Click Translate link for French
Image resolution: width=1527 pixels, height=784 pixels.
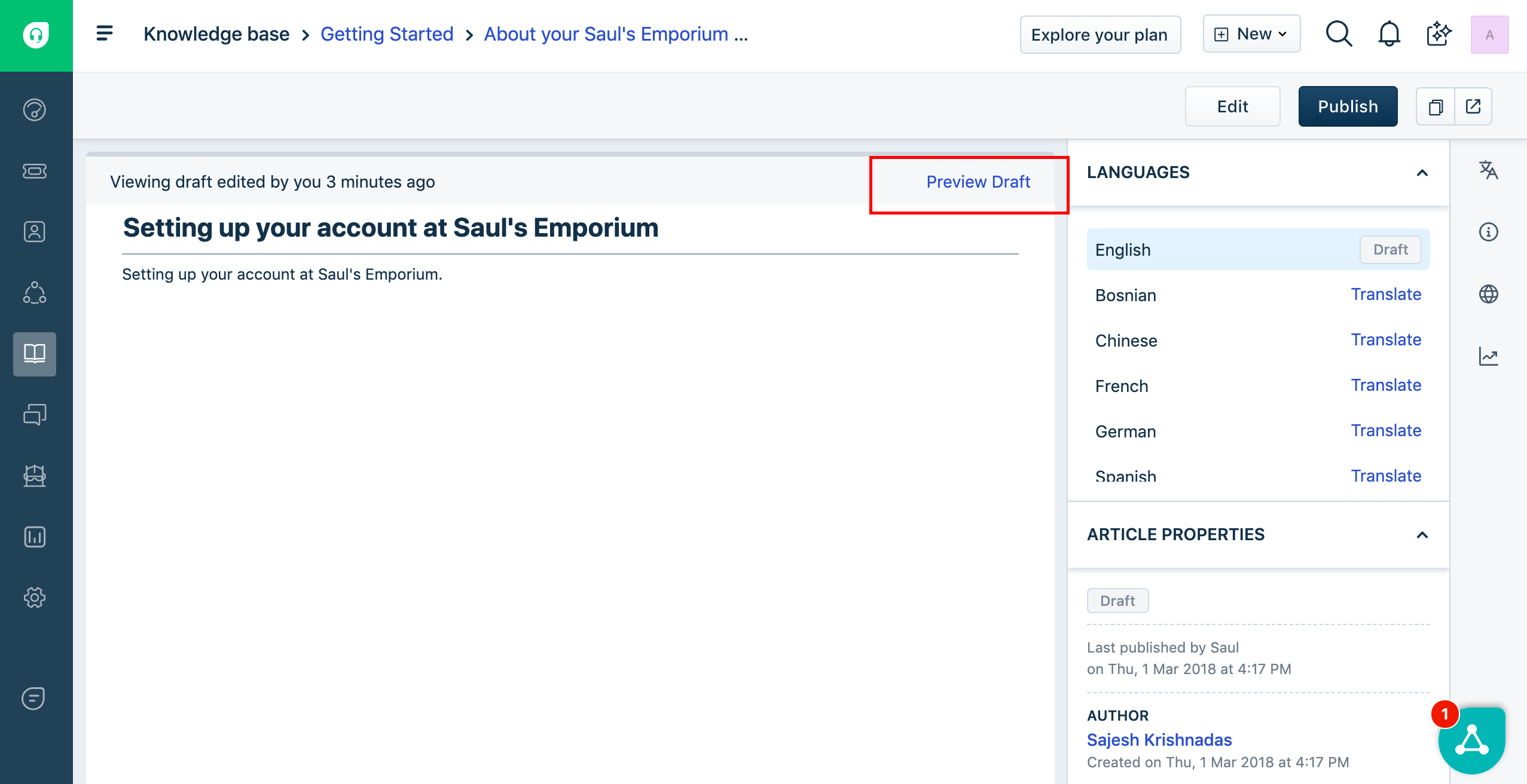pyautogui.click(x=1386, y=385)
